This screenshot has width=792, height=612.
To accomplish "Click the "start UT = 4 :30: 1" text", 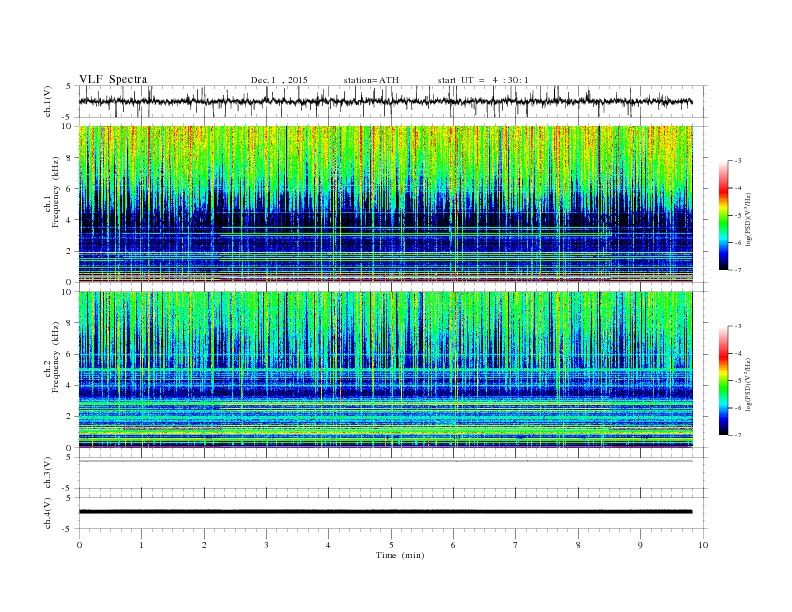I will 483,80.
